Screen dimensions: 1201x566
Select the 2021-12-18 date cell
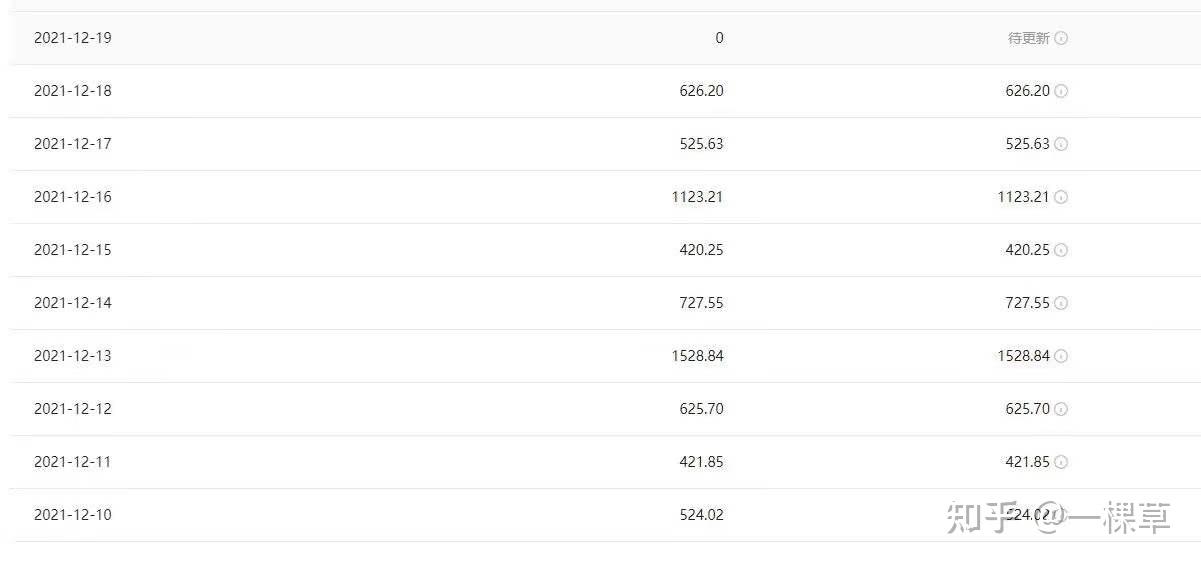73,91
